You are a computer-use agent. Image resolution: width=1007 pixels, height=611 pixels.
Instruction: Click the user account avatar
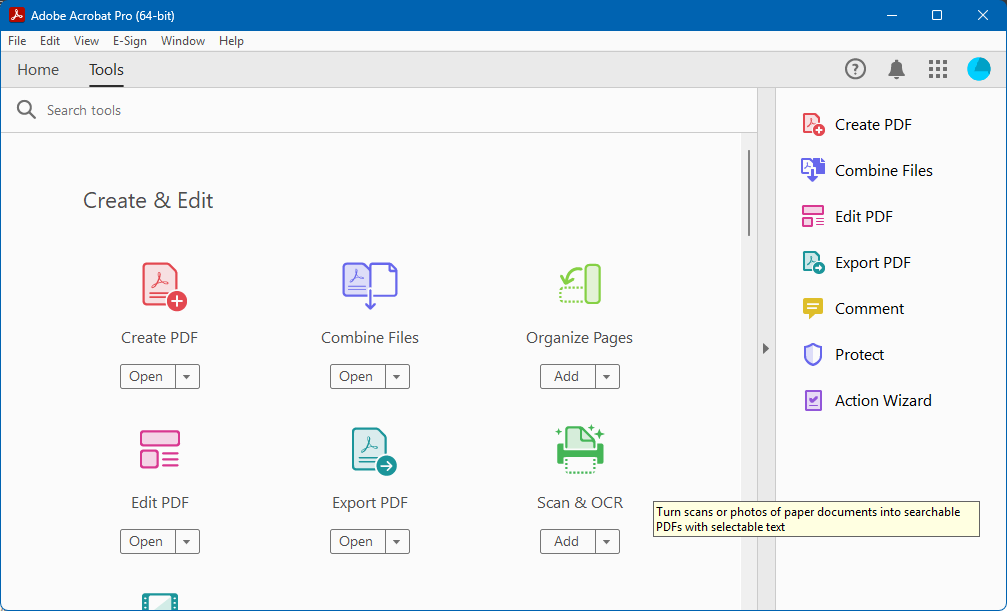click(978, 69)
